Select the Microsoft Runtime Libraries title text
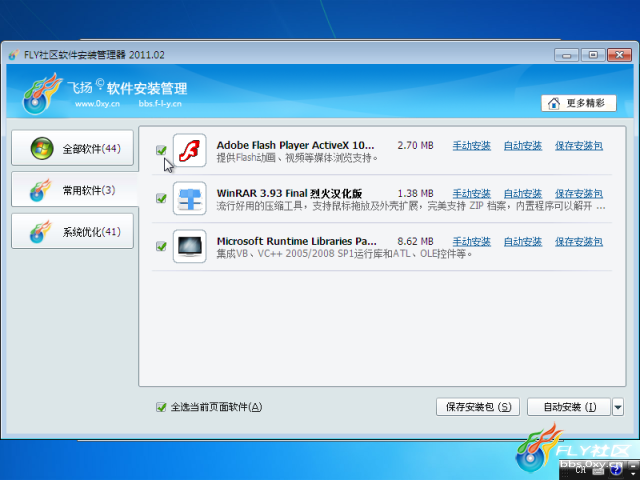The width and height of the screenshot is (640, 480). (x=296, y=241)
